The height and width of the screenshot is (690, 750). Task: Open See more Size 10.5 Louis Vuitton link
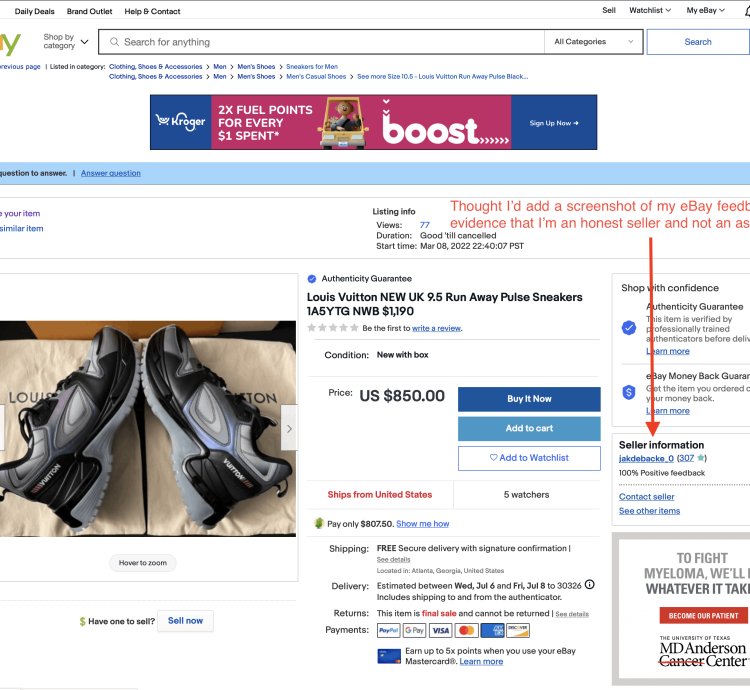click(442, 77)
